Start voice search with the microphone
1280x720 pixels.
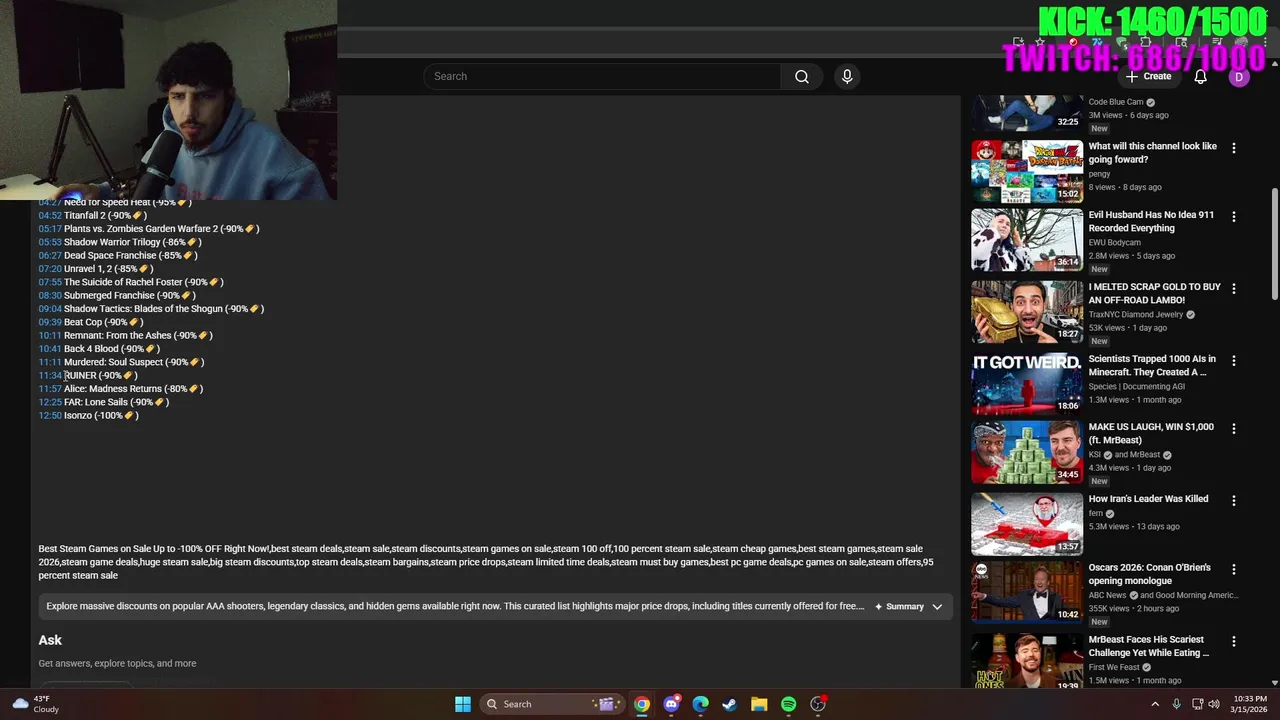(847, 76)
